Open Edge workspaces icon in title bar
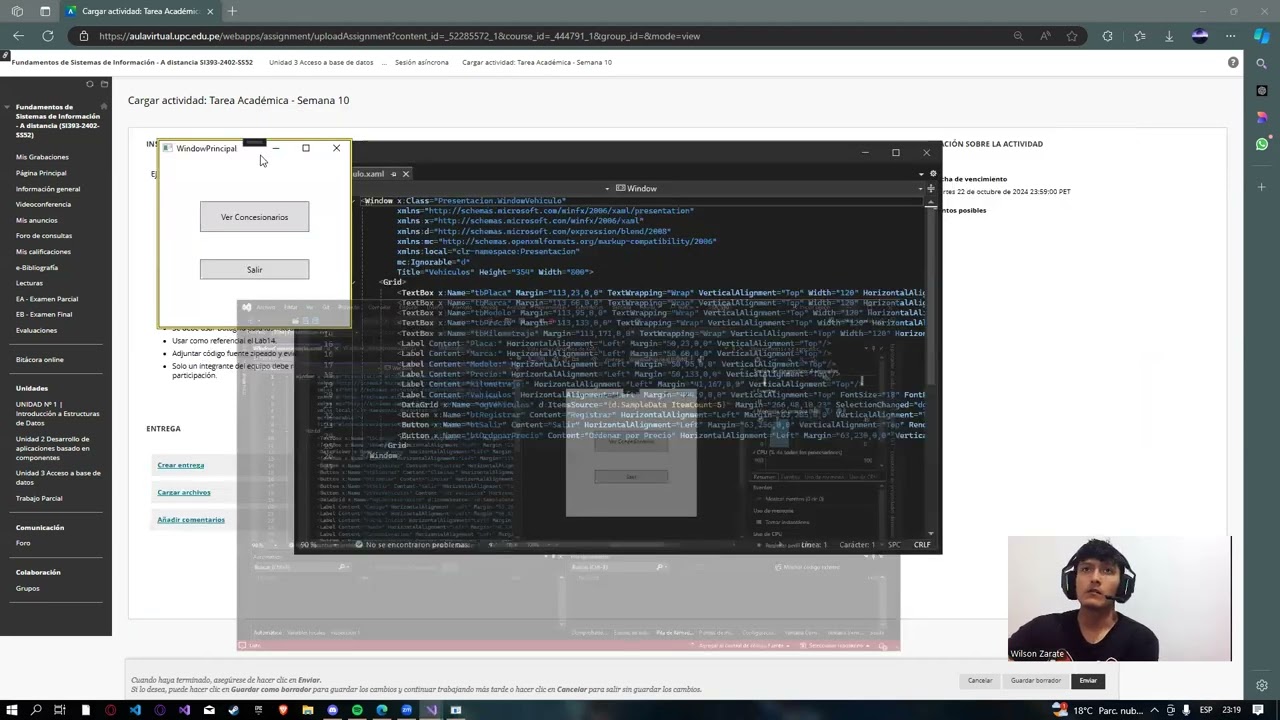 tap(17, 11)
